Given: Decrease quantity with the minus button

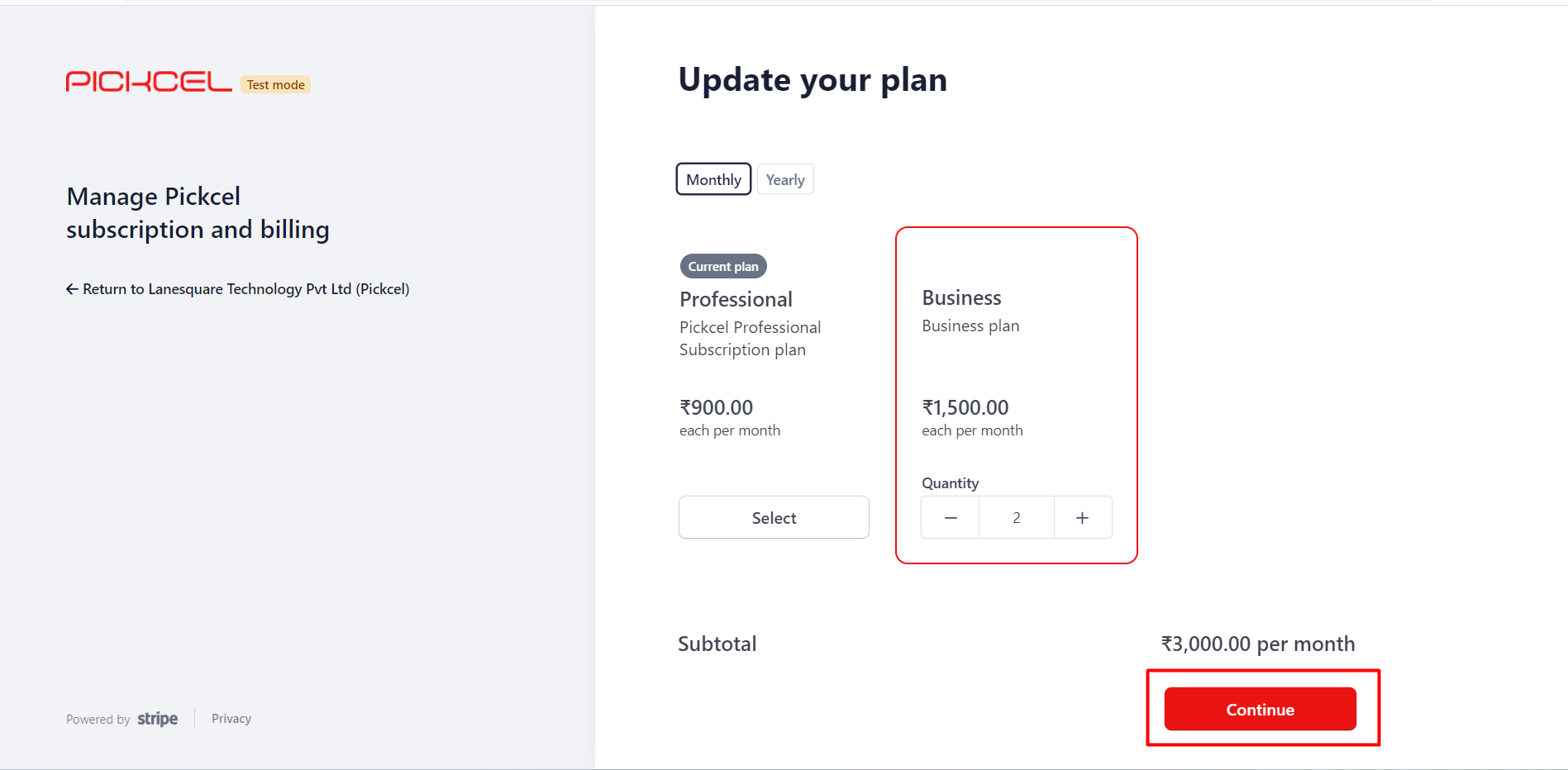Looking at the screenshot, I should point(951,518).
